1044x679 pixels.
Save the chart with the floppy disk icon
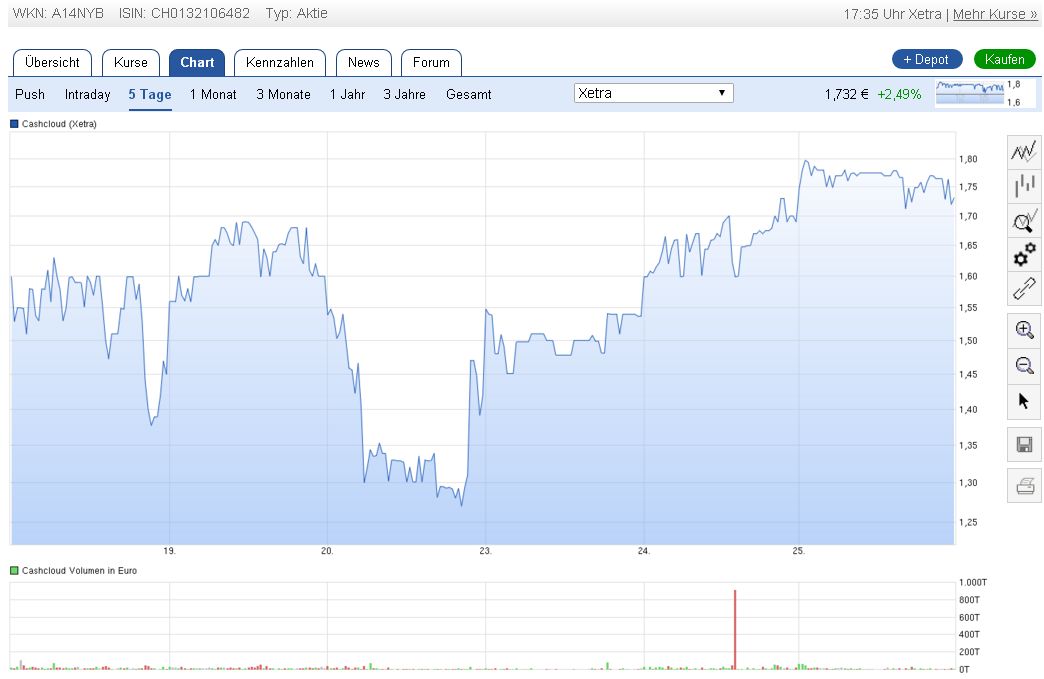(1023, 444)
